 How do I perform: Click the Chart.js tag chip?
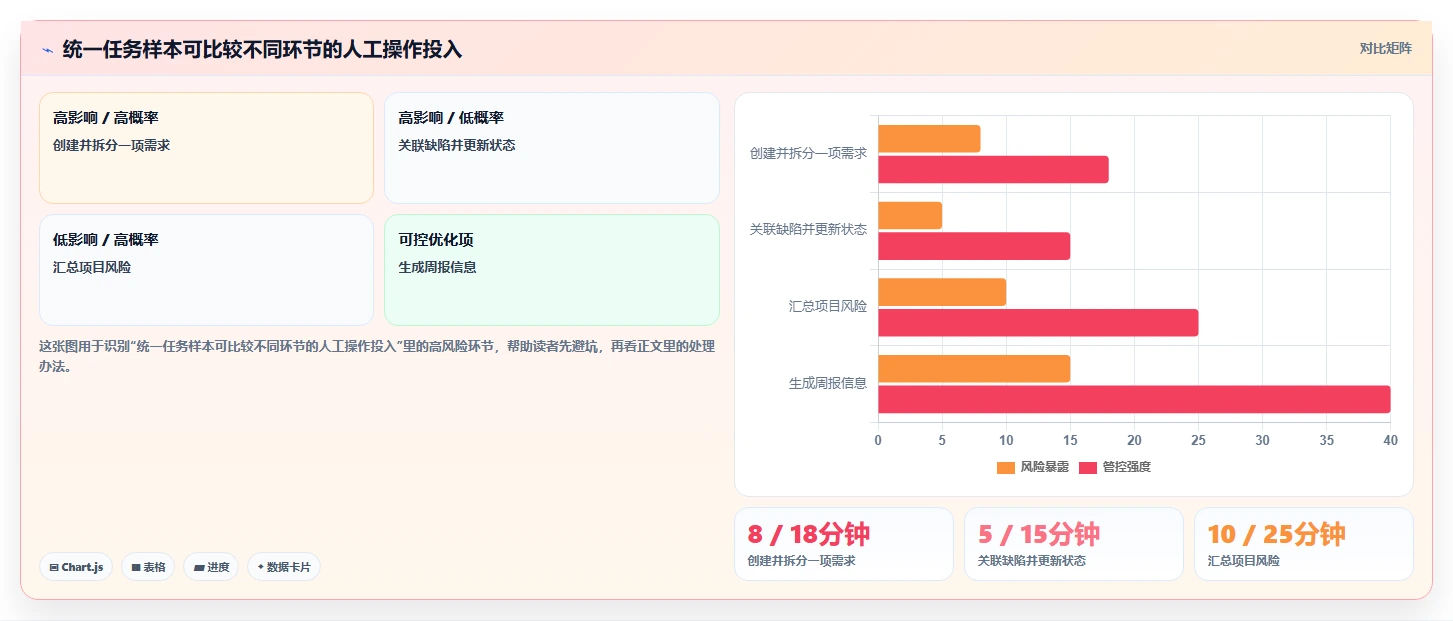point(76,567)
